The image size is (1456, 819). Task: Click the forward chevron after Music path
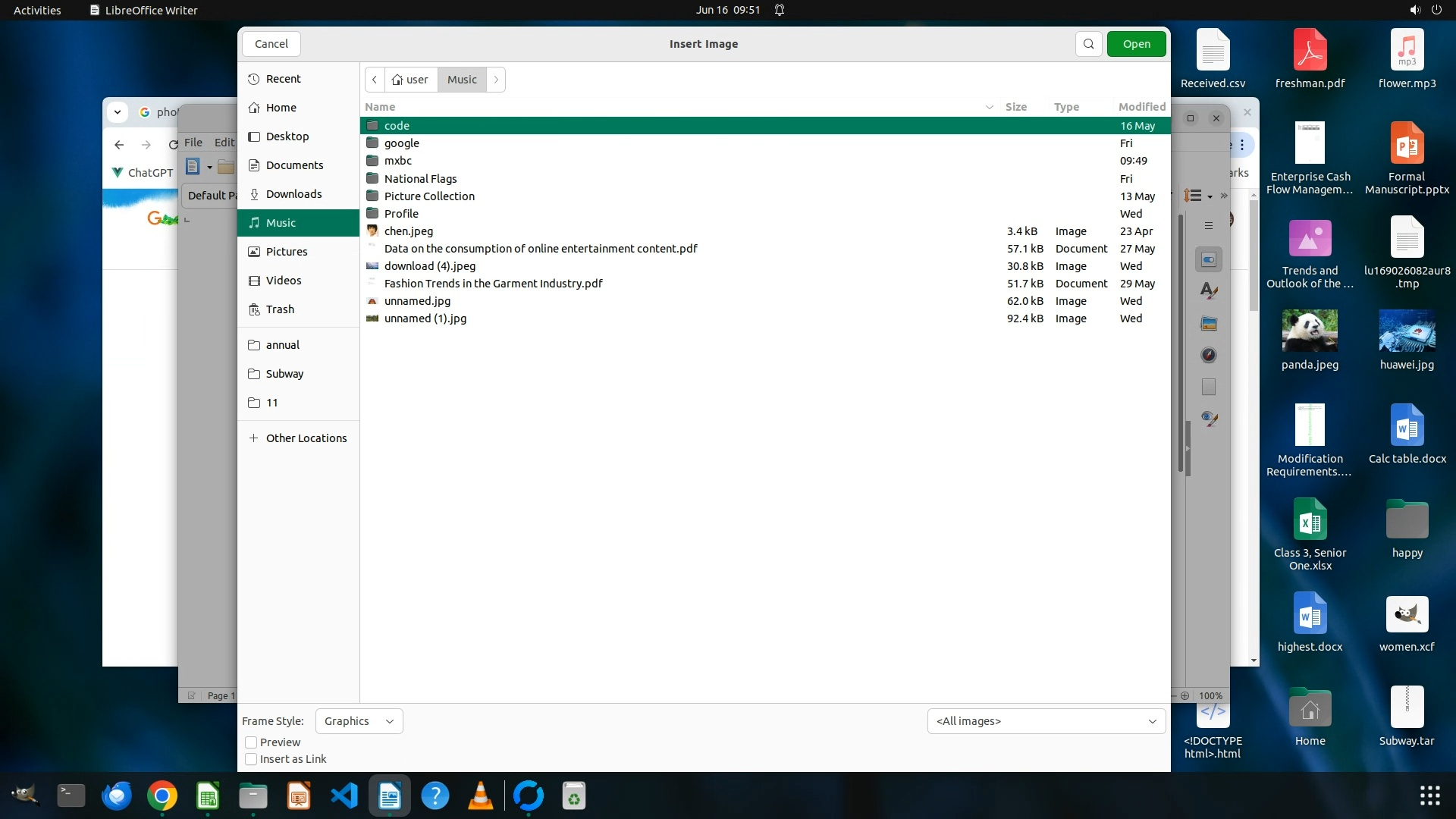[x=496, y=80]
